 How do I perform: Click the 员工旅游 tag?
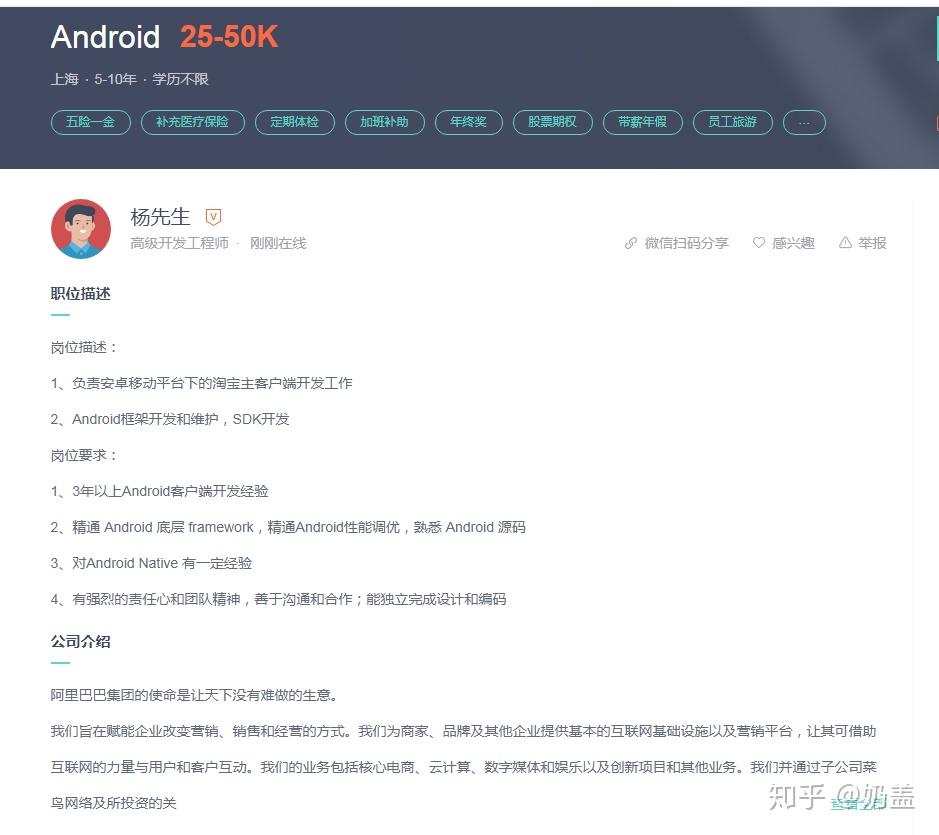732,122
